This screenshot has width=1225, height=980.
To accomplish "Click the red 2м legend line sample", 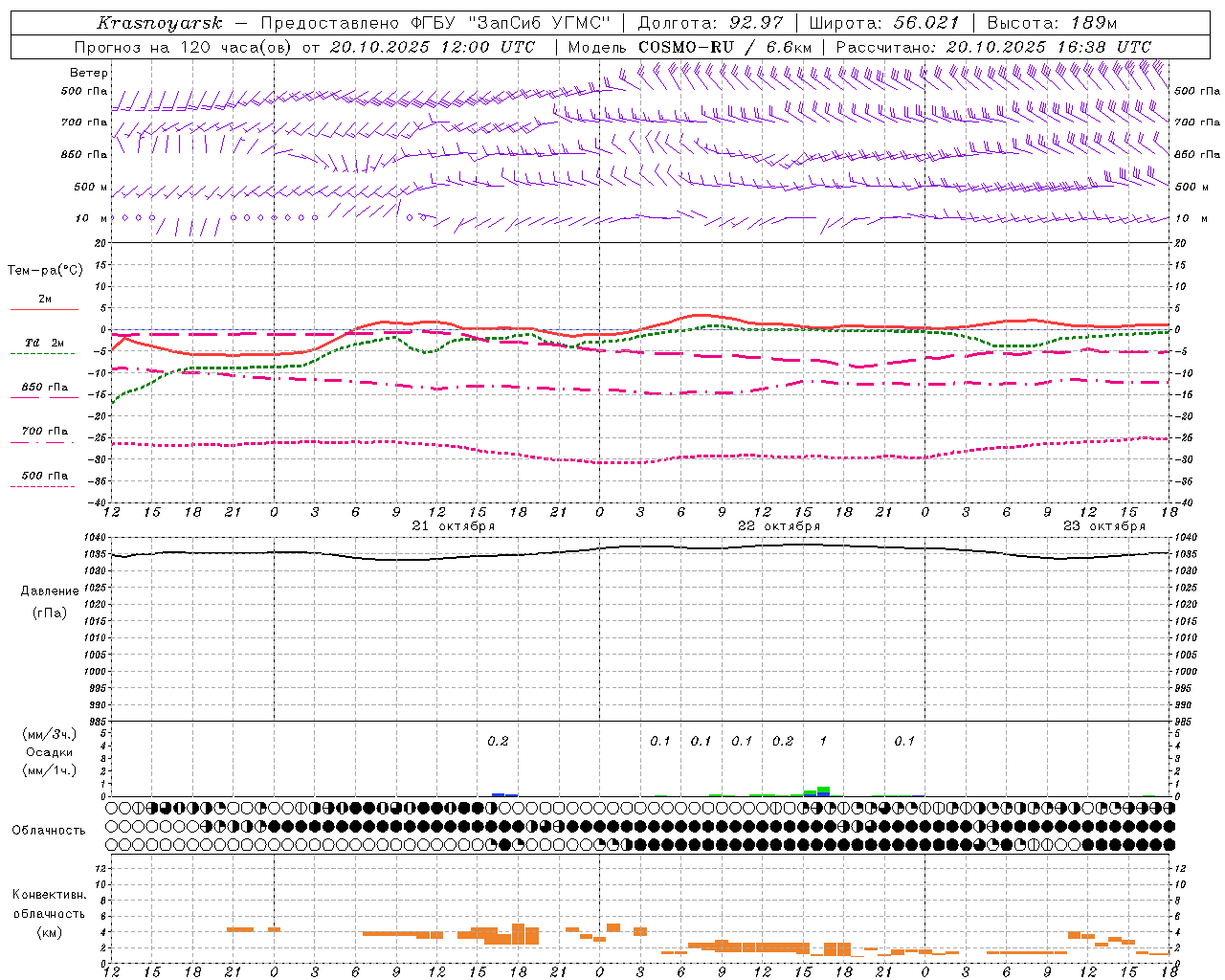I will coord(44,309).
